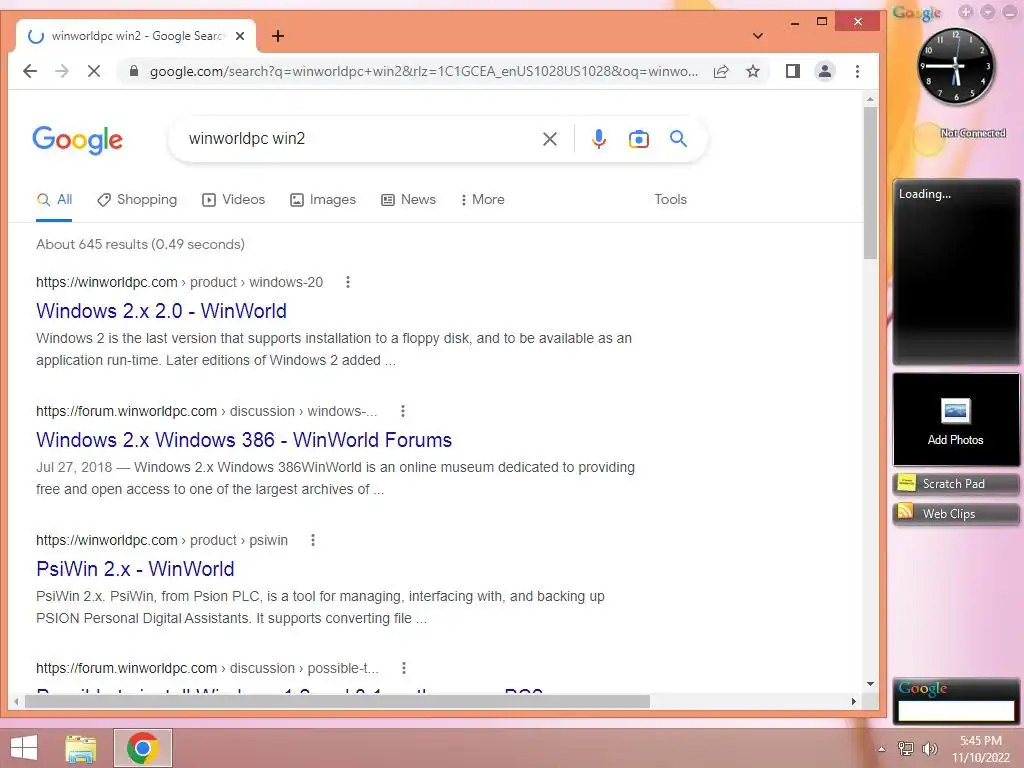Open the share this page icon

click(721, 71)
